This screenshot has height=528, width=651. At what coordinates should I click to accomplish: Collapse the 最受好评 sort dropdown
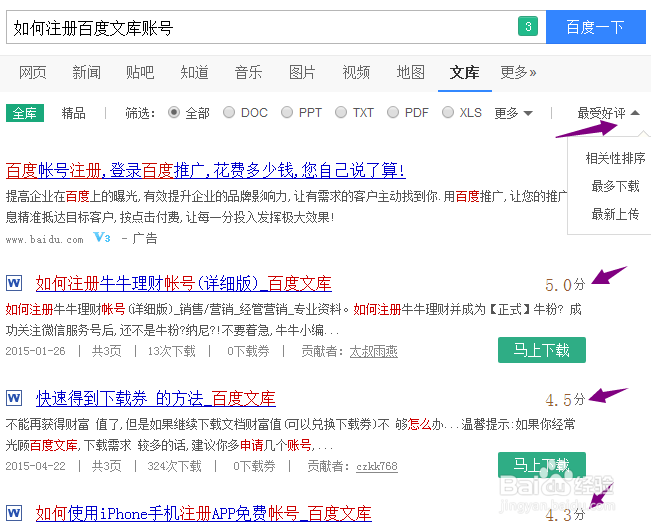pos(608,113)
